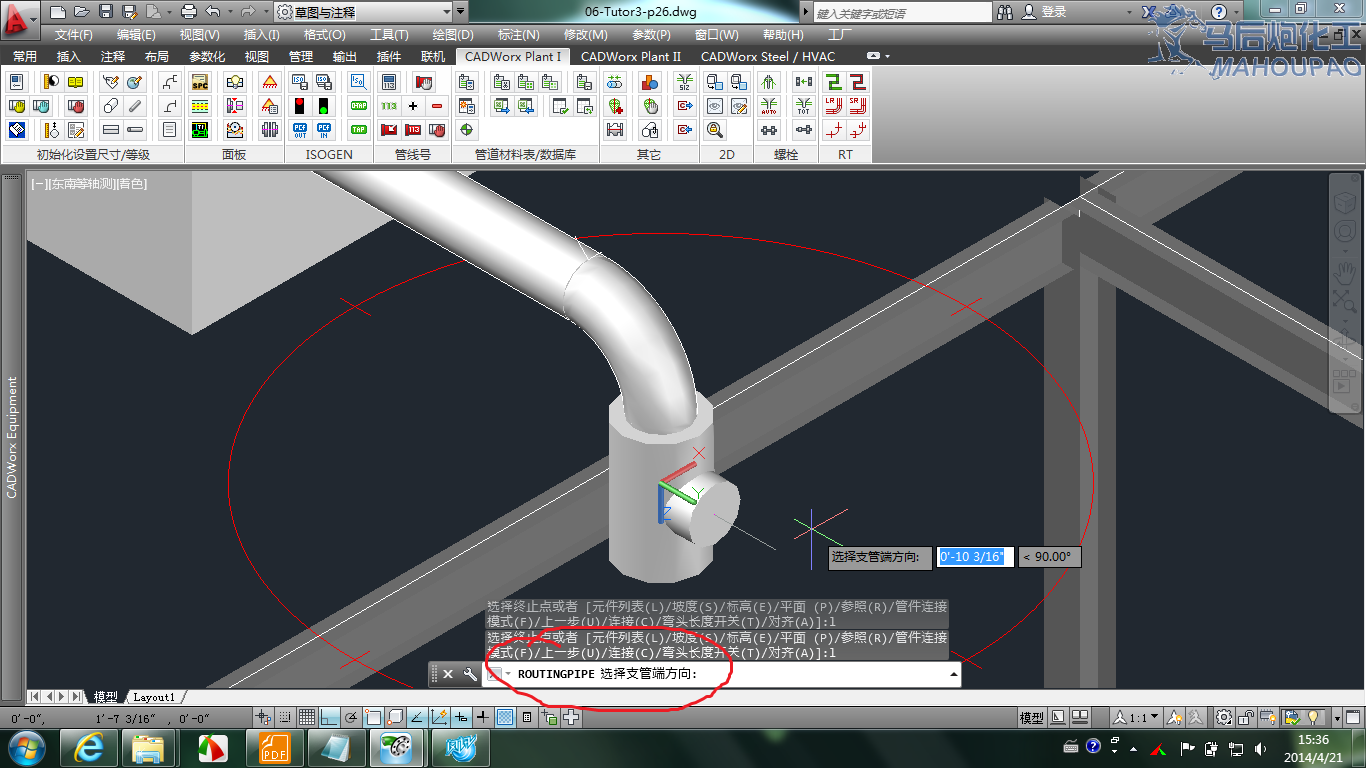
Task: Expand command history arrow at command line end
Action: pos(954,674)
